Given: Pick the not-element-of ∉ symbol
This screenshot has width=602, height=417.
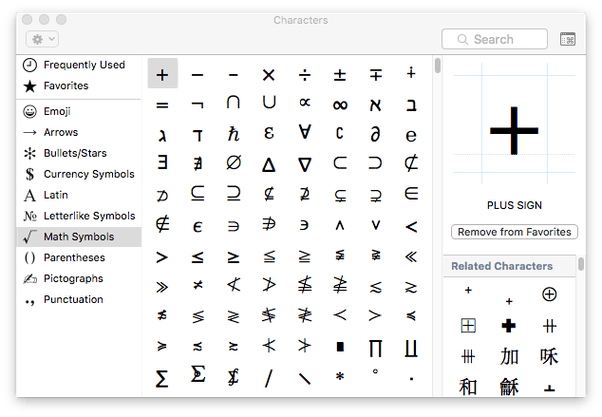Looking at the screenshot, I should pos(162,225).
